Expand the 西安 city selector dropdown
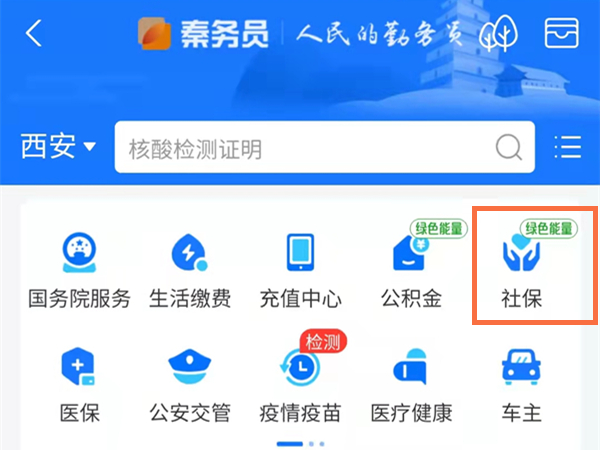The image size is (600, 450). [x=58, y=147]
